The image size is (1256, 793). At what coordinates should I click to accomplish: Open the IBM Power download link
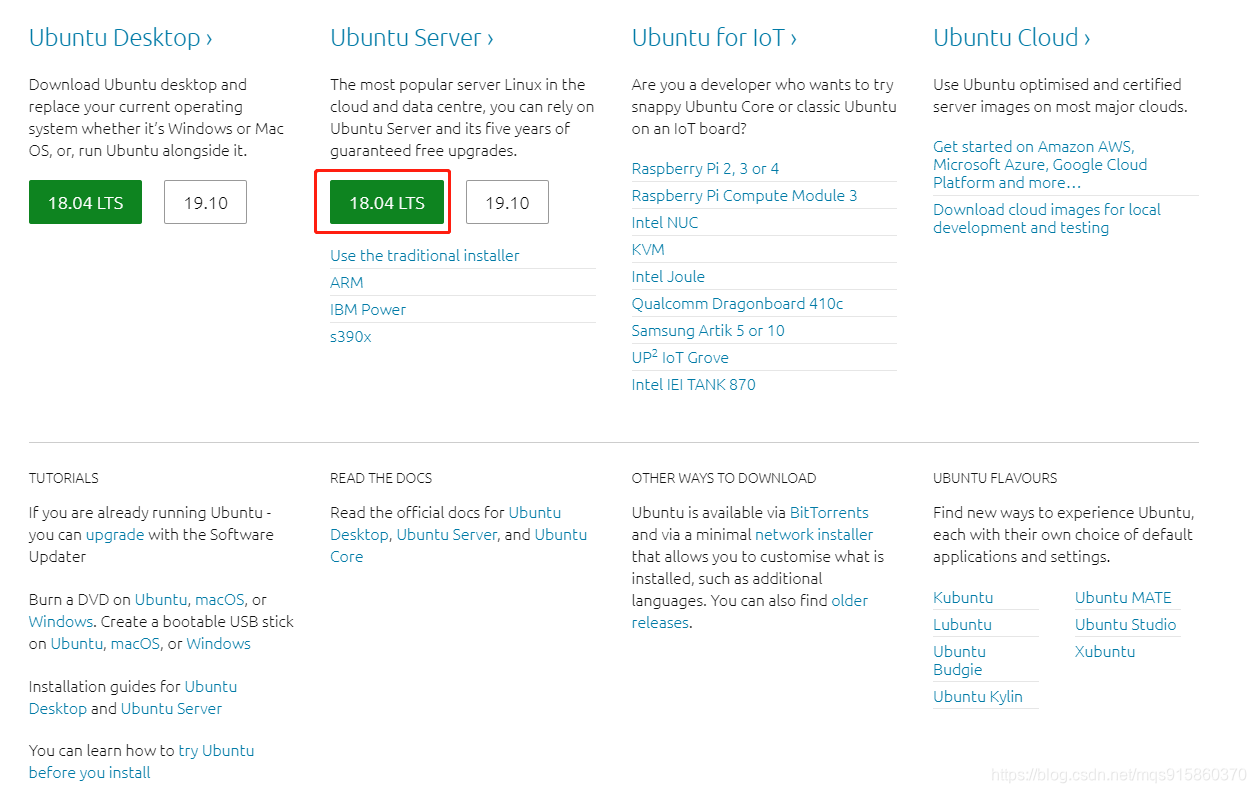click(x=368, y=310)
